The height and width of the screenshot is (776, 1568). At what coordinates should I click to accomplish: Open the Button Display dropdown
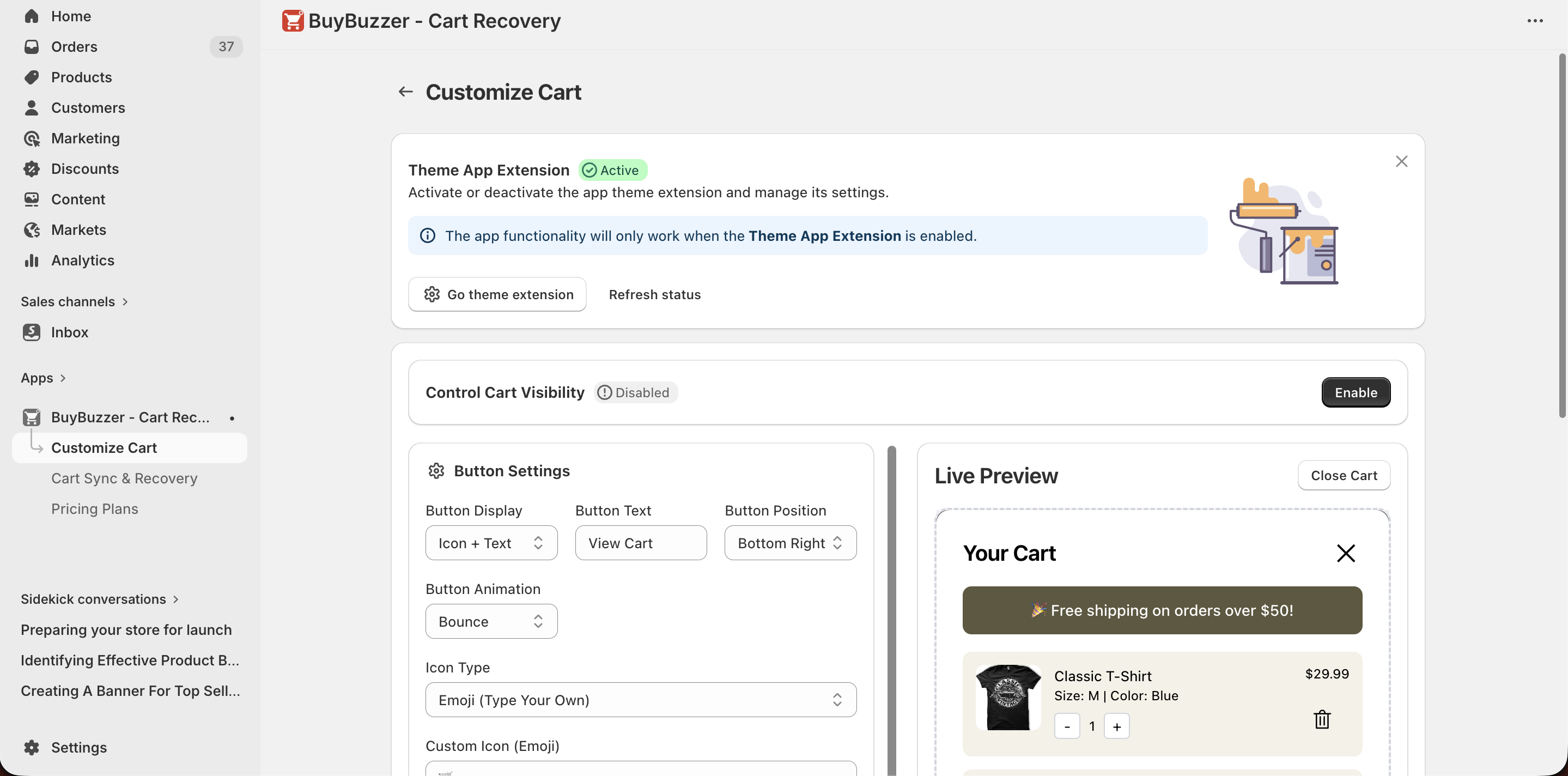click(x=490, y=543)
